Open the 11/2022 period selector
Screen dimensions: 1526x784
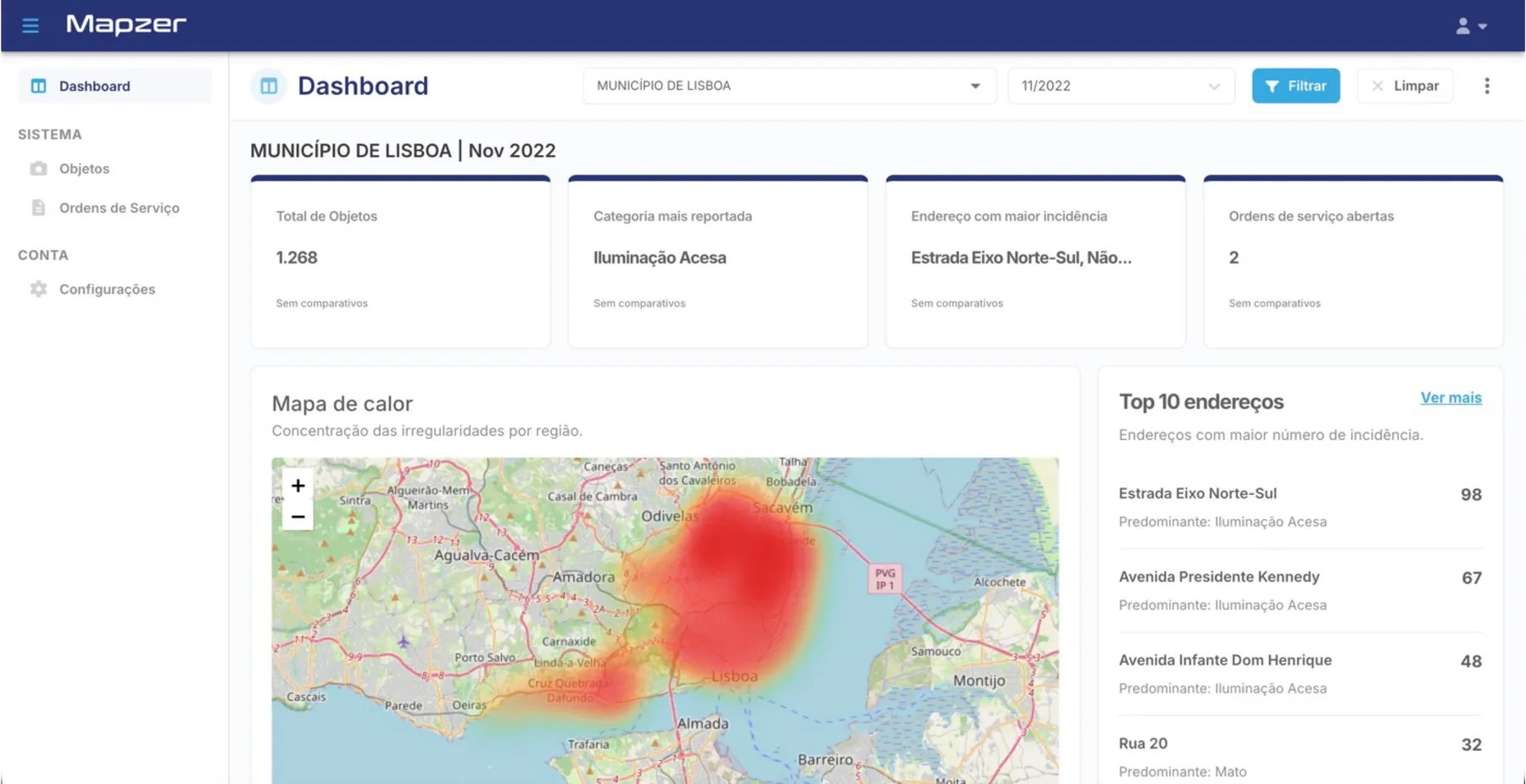click(x=1121, y=86)
